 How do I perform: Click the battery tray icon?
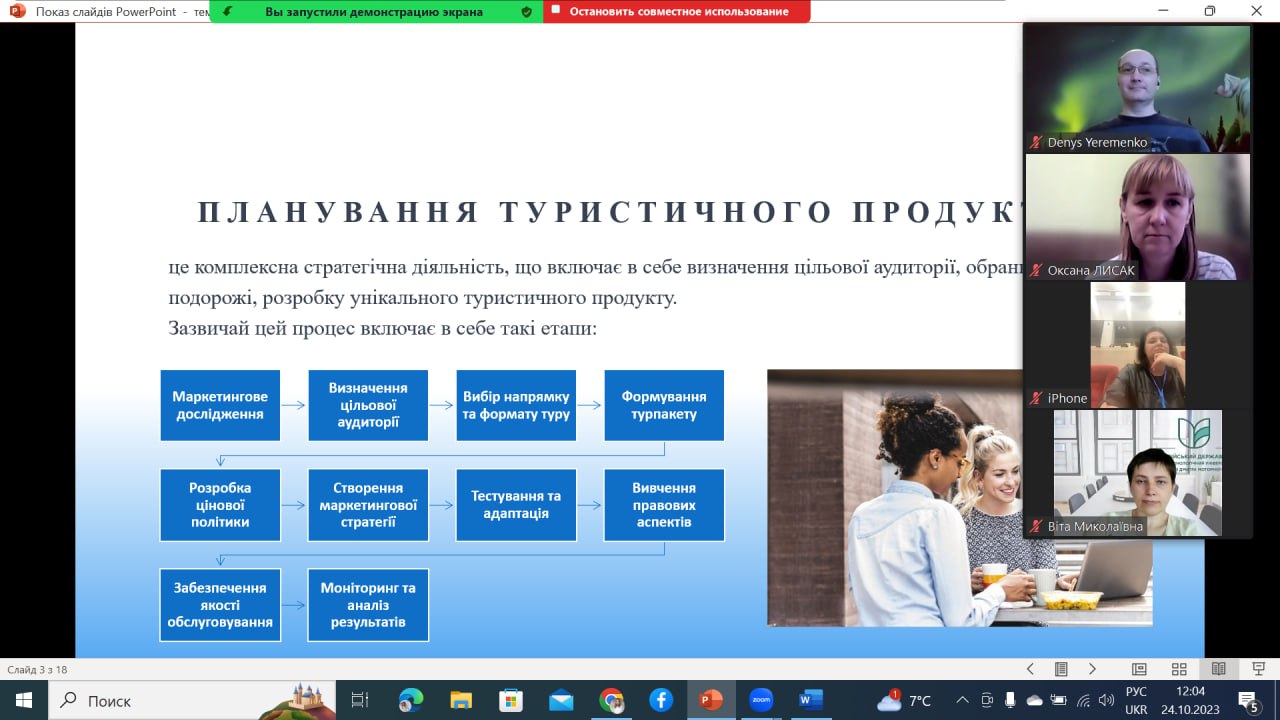tap(1058, 700)
